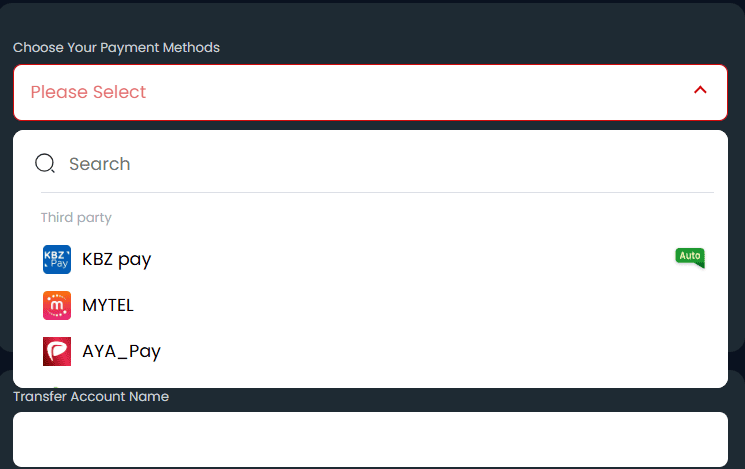
Task: Click the magnifier search icon
Action: coord(45,163)
